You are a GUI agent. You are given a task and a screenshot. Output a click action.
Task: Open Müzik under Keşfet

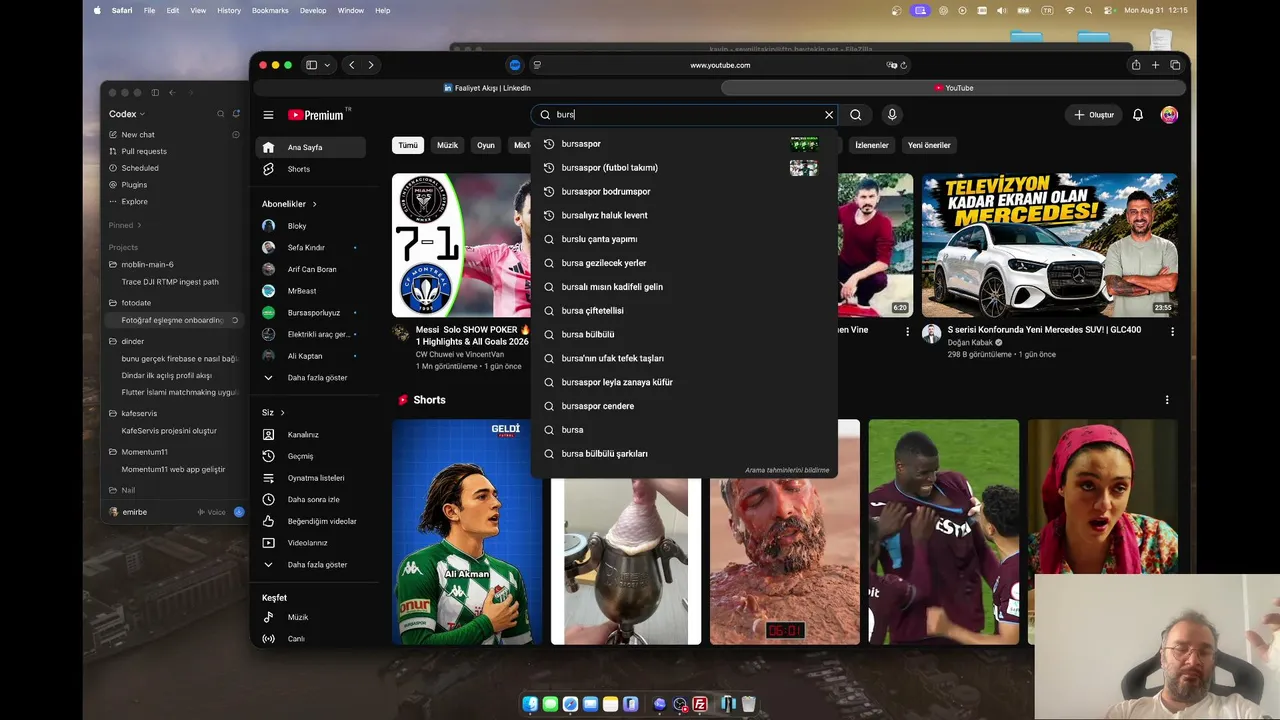310,617
